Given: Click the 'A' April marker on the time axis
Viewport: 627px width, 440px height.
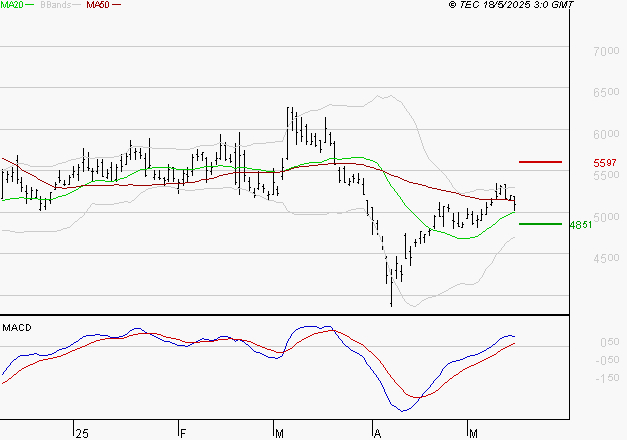Looking at the screenshot, I should (x=377, y=432).
